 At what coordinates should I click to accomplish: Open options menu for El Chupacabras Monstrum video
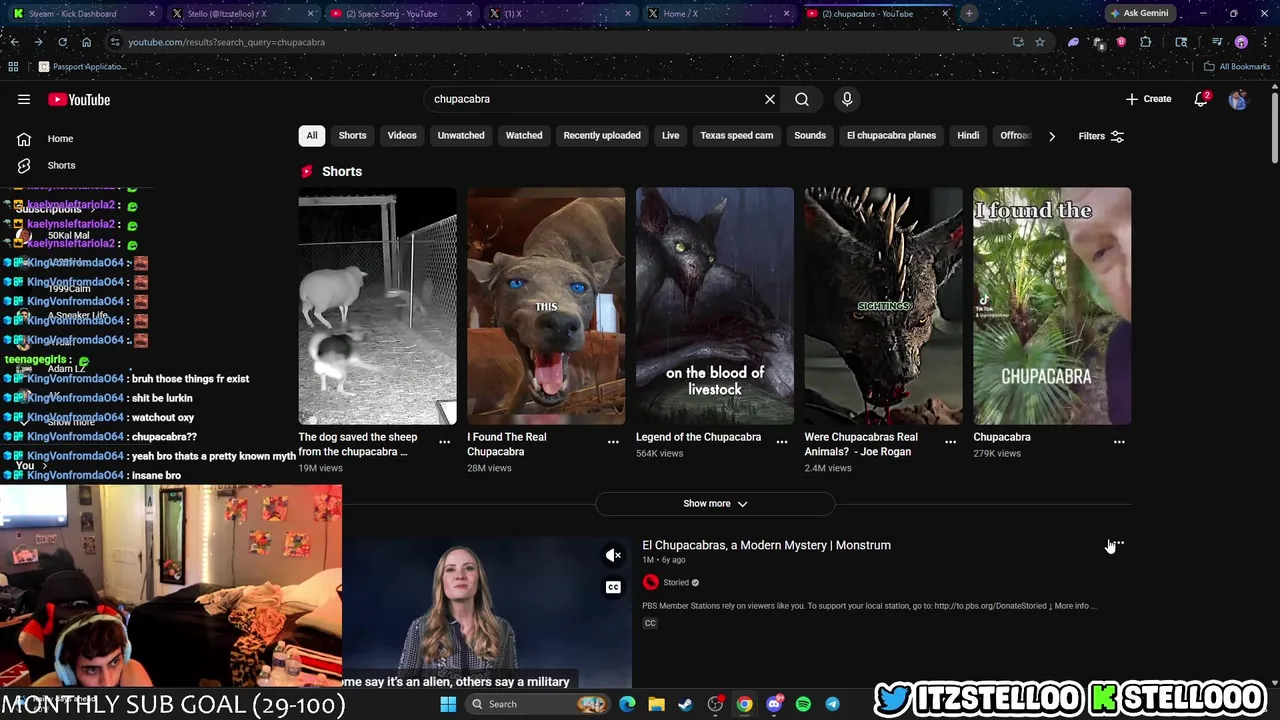[1119, 545]
